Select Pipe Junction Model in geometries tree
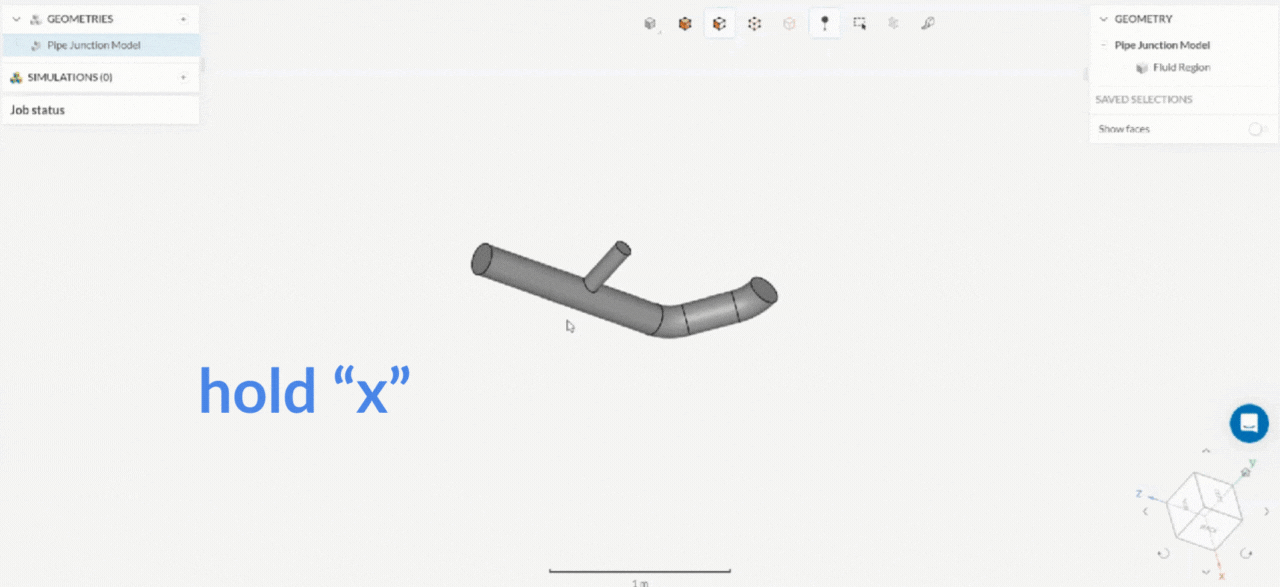The height and width of the screenshot is (587, 1280). (x=93, y=45)
